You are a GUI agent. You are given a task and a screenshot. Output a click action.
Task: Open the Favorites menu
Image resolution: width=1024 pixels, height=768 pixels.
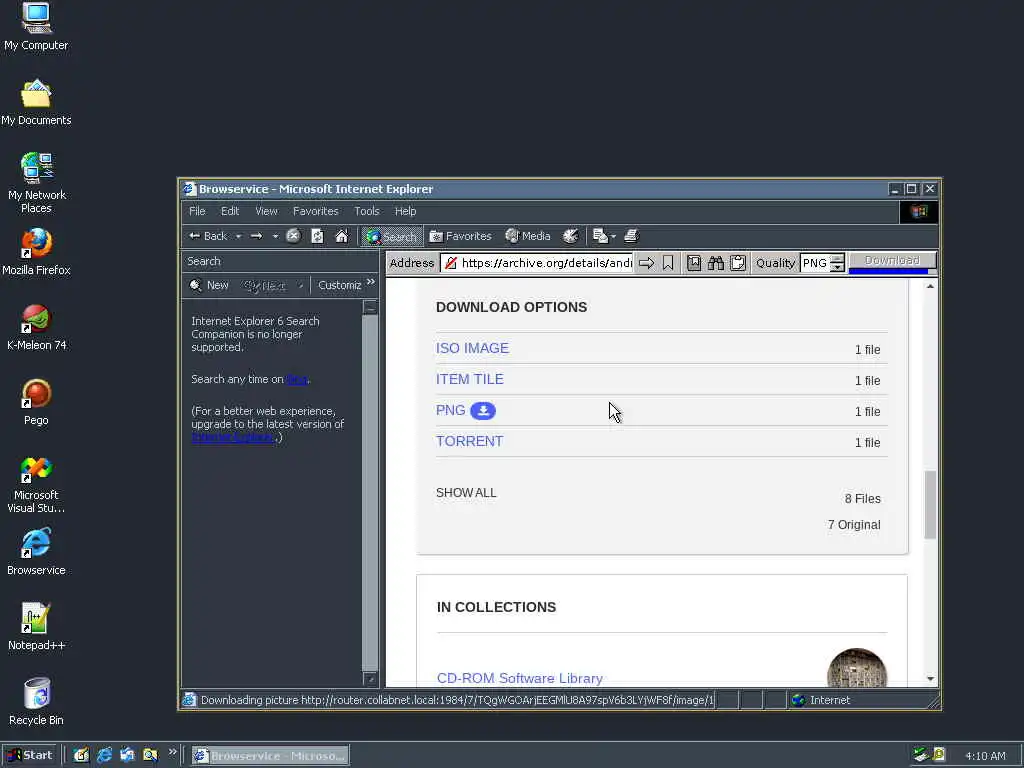pos(315,211)
